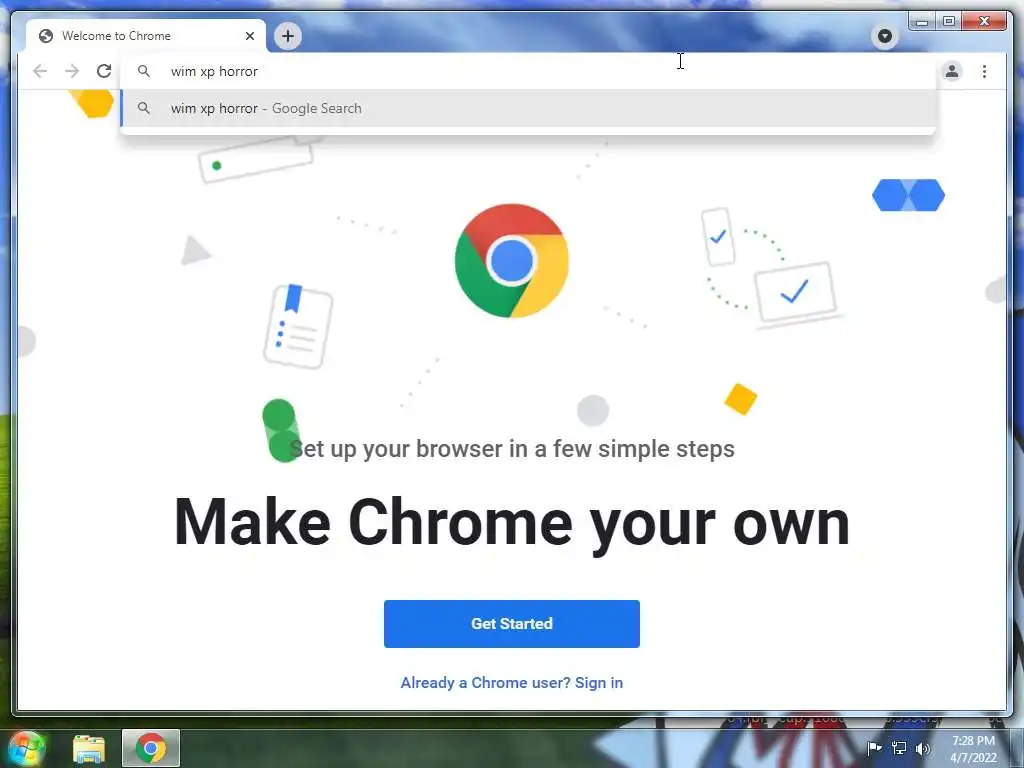The image size is (1024, 768).
Task: Open File Explorer from the taskbar
Action: tap(89, 748)
